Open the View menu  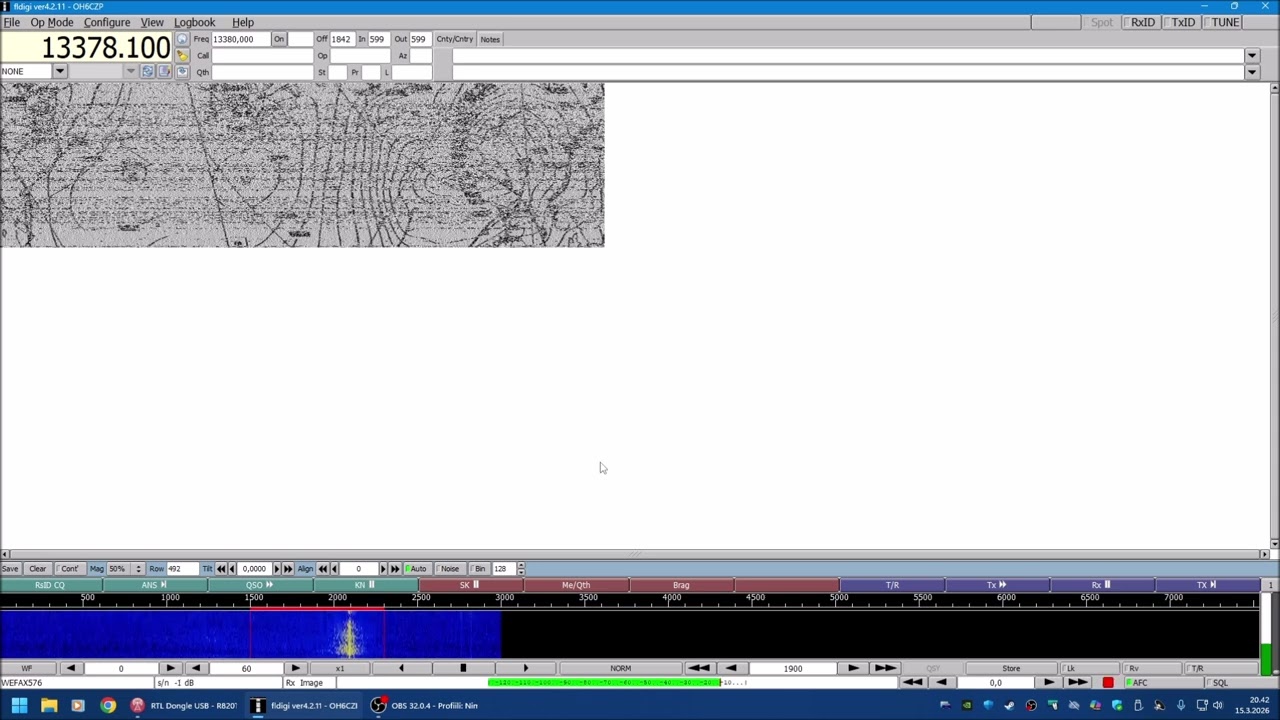point(152,22)
